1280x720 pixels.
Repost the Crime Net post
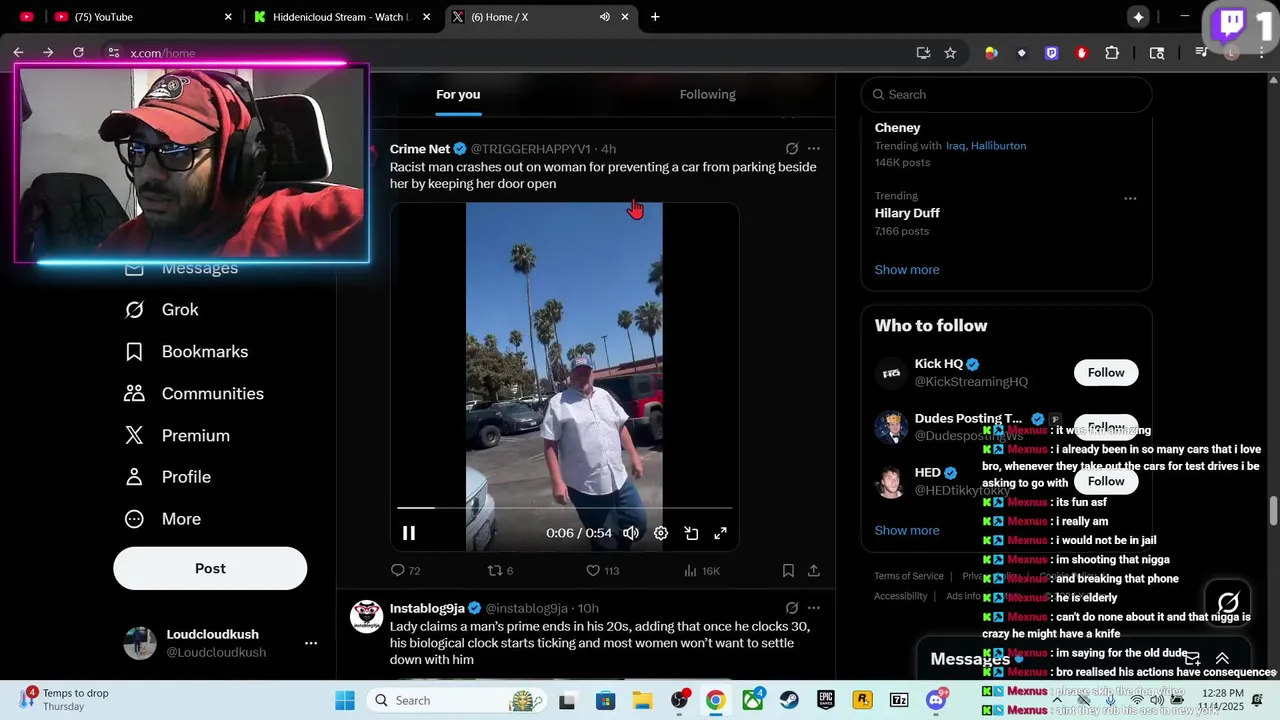click(500, 571)
